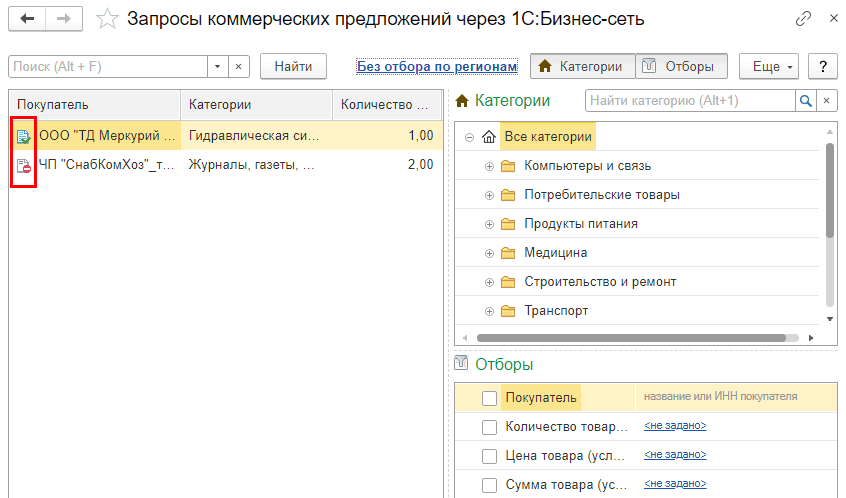Toggle the Категории panel button
This screenshot has height=498, width=846.
coord(582,67)
